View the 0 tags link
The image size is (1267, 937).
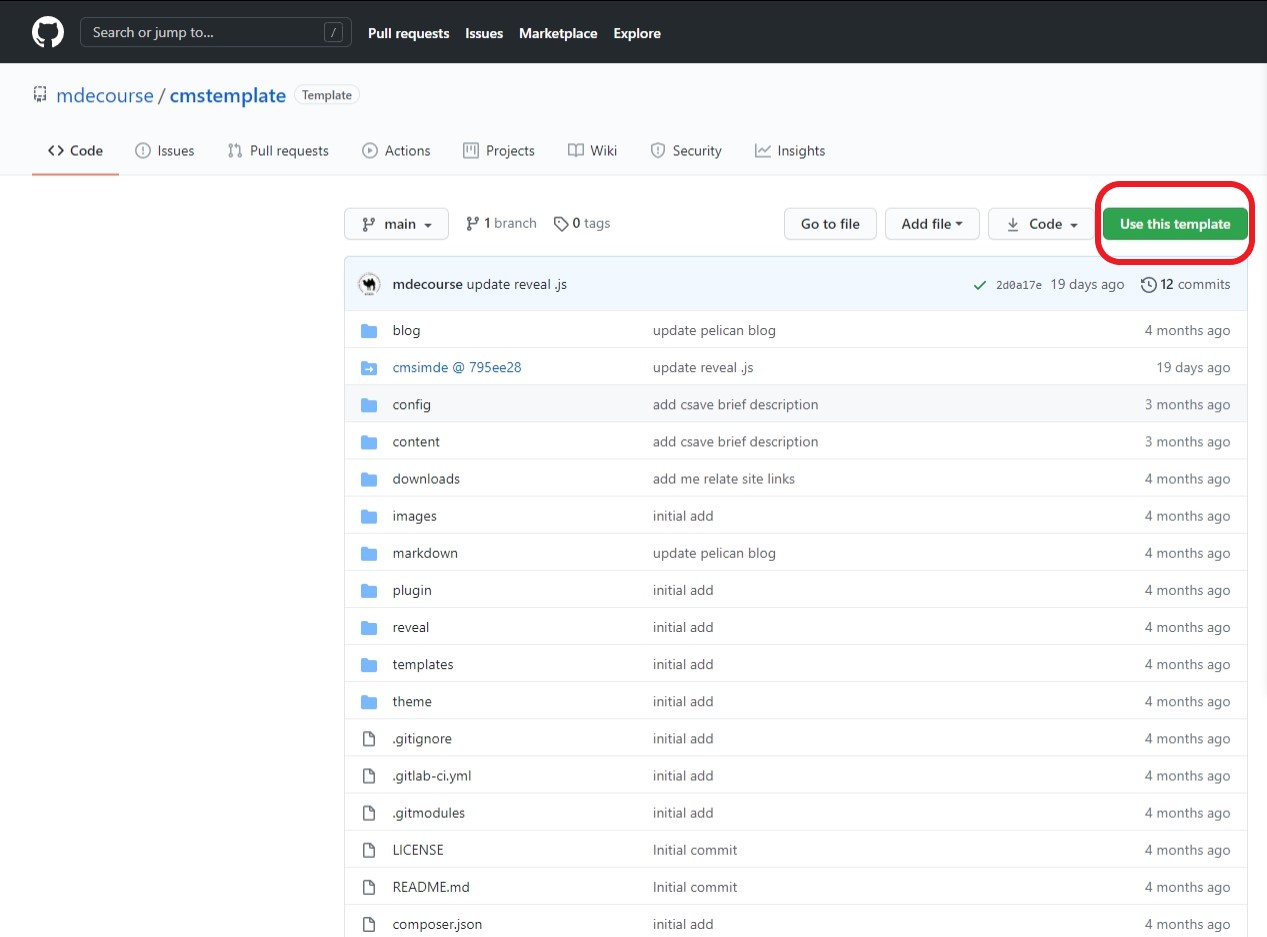(x=582, y=223)
